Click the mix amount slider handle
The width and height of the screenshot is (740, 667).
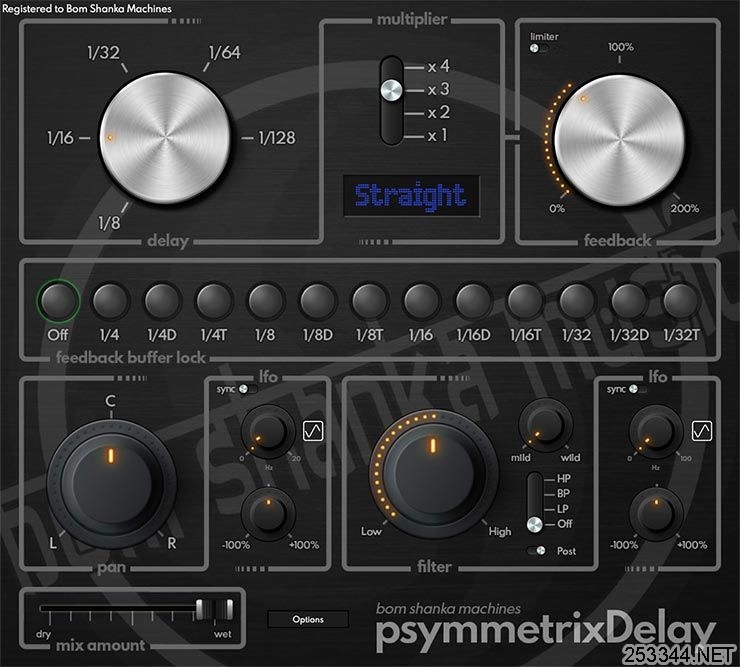pos(214,609)
